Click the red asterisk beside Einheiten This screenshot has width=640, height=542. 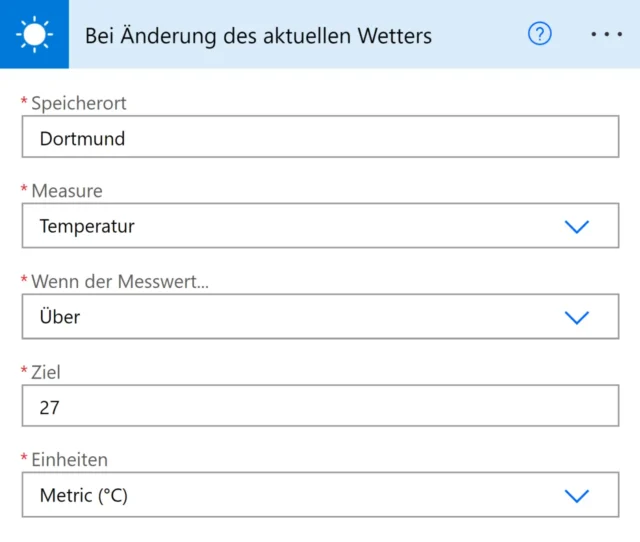point(25,459)
